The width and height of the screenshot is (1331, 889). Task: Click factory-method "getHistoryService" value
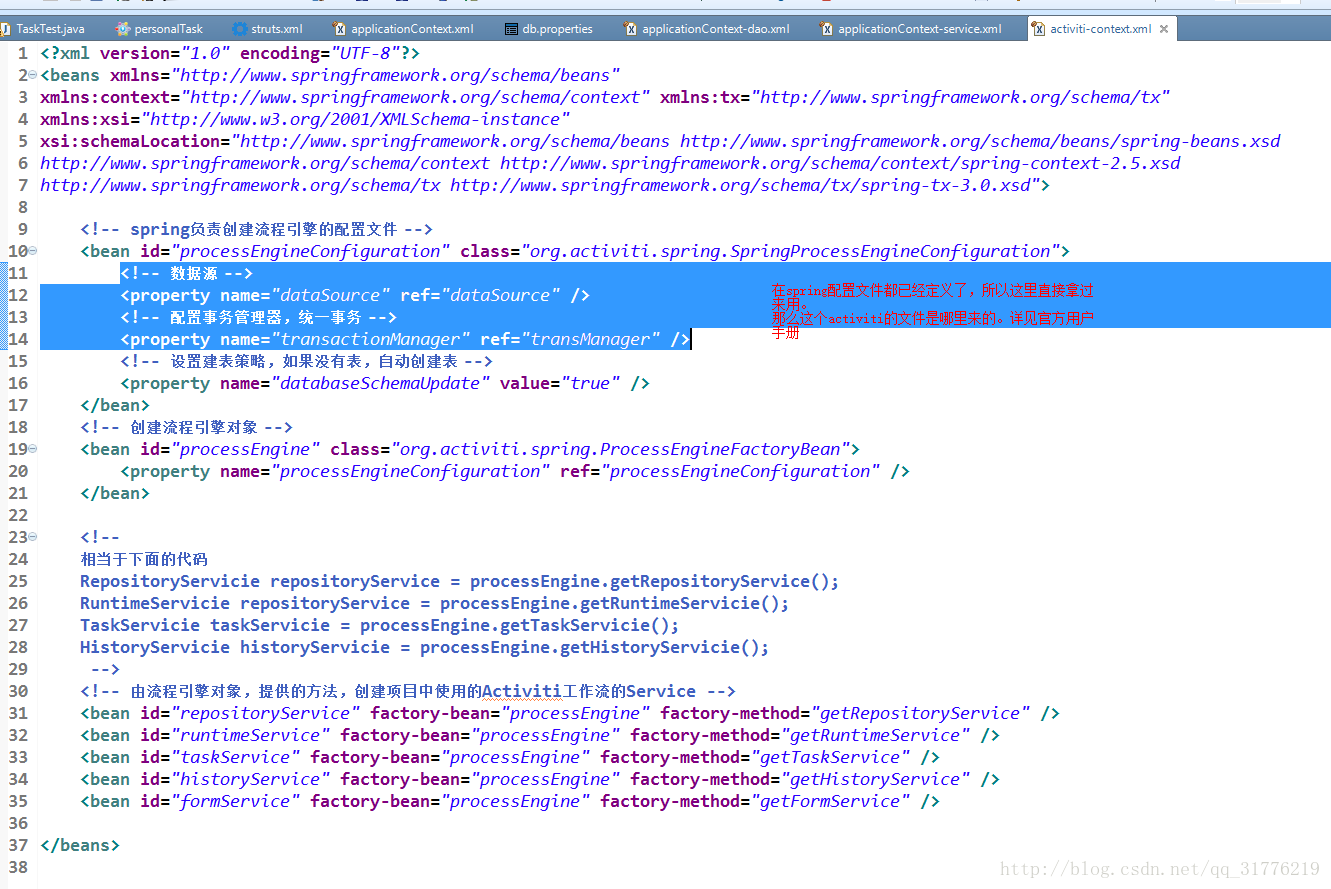pos(875,779)
